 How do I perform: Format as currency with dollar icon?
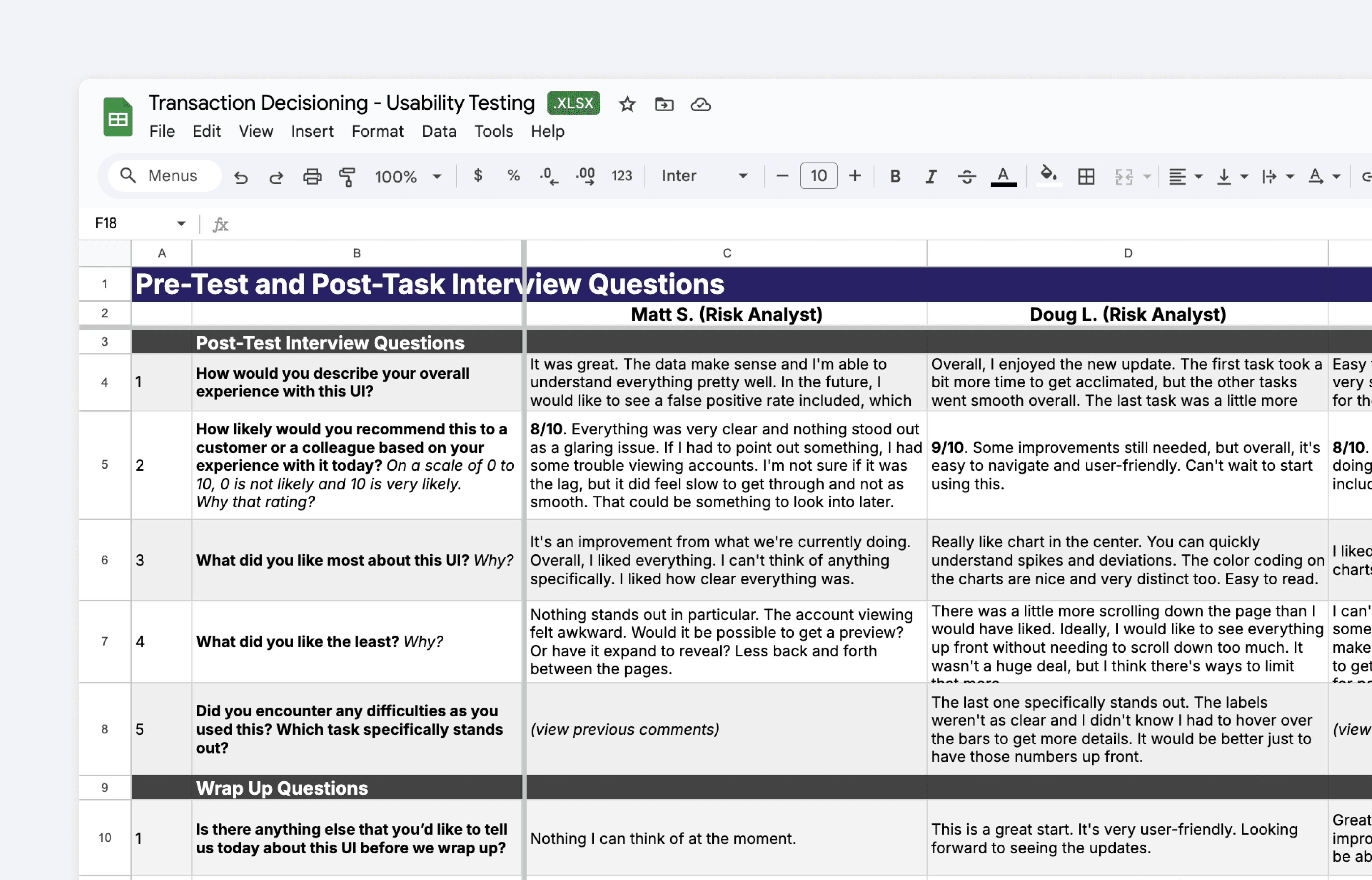point(478,176)
